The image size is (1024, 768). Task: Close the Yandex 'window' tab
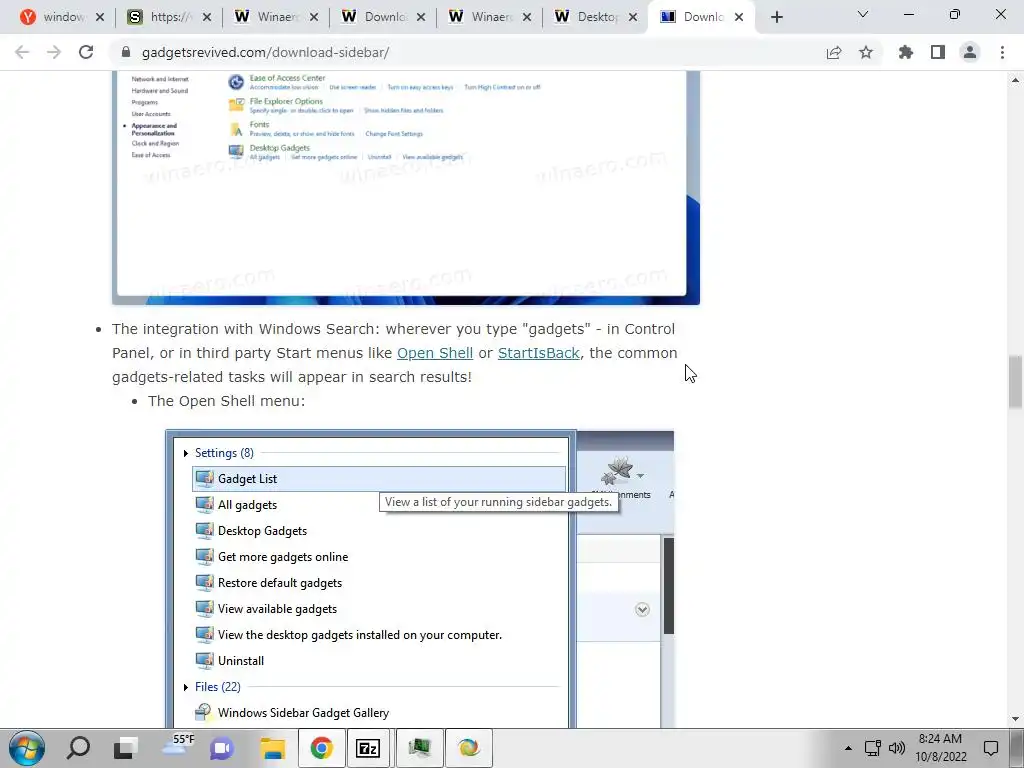click(100, 18)
